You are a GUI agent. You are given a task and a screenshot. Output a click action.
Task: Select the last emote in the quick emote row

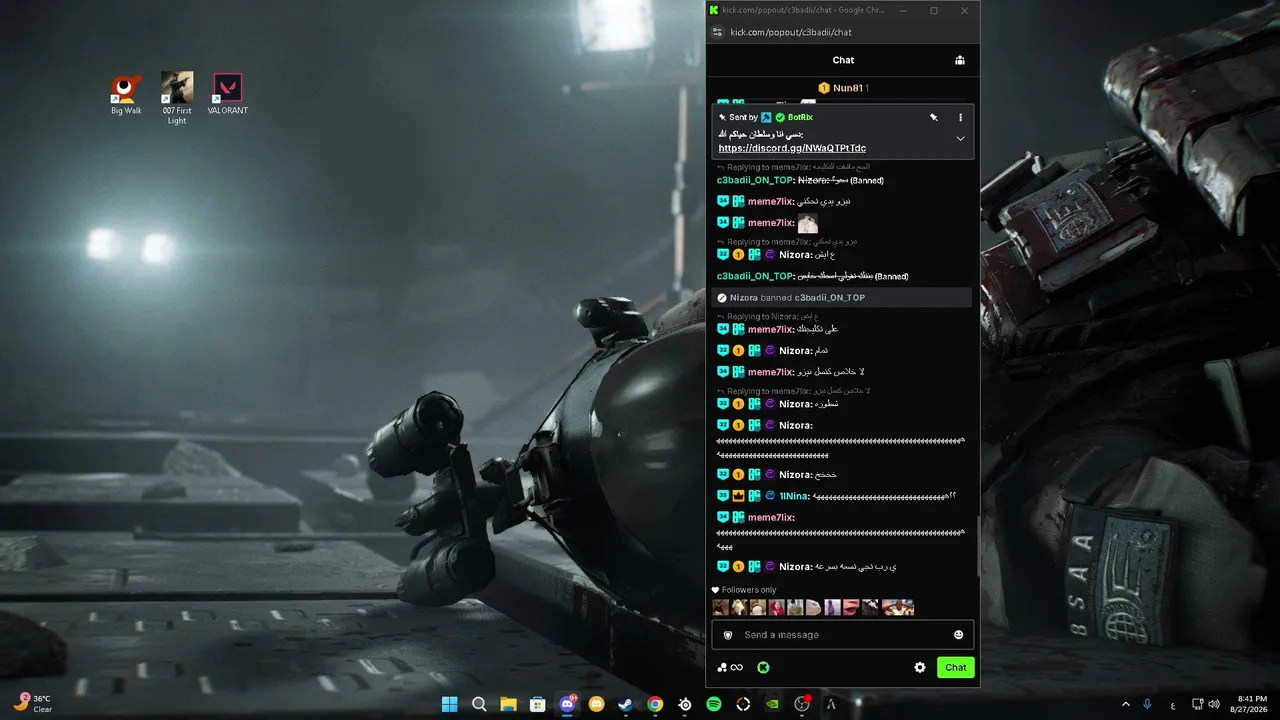[x=897, y=607]
